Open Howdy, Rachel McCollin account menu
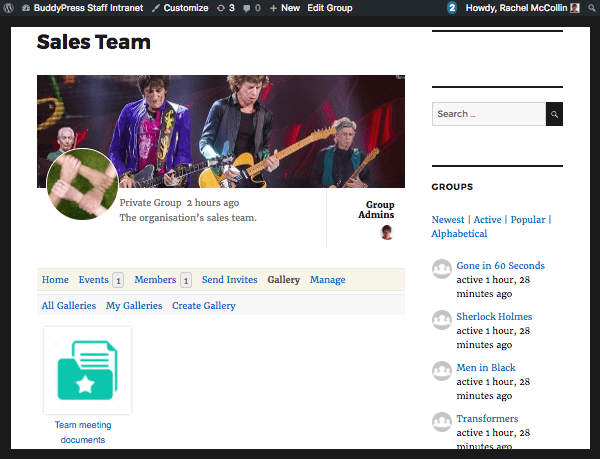Viewport: 600px width, 459px height. (x=522, y=8)
